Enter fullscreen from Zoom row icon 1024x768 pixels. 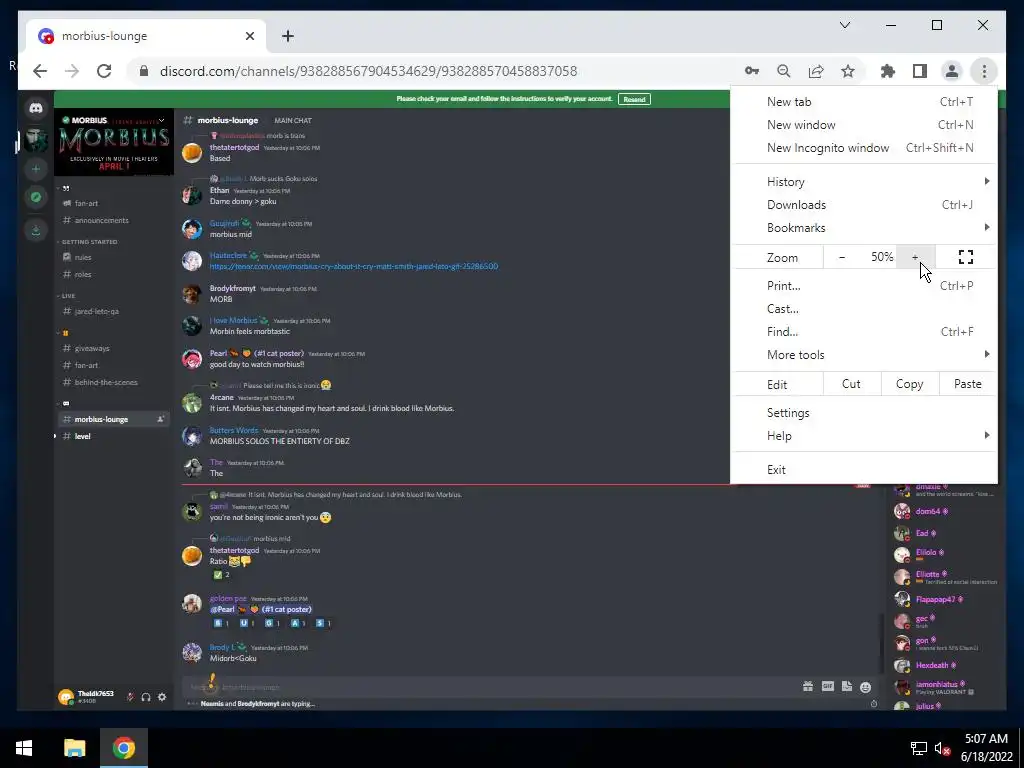[966, 257]
